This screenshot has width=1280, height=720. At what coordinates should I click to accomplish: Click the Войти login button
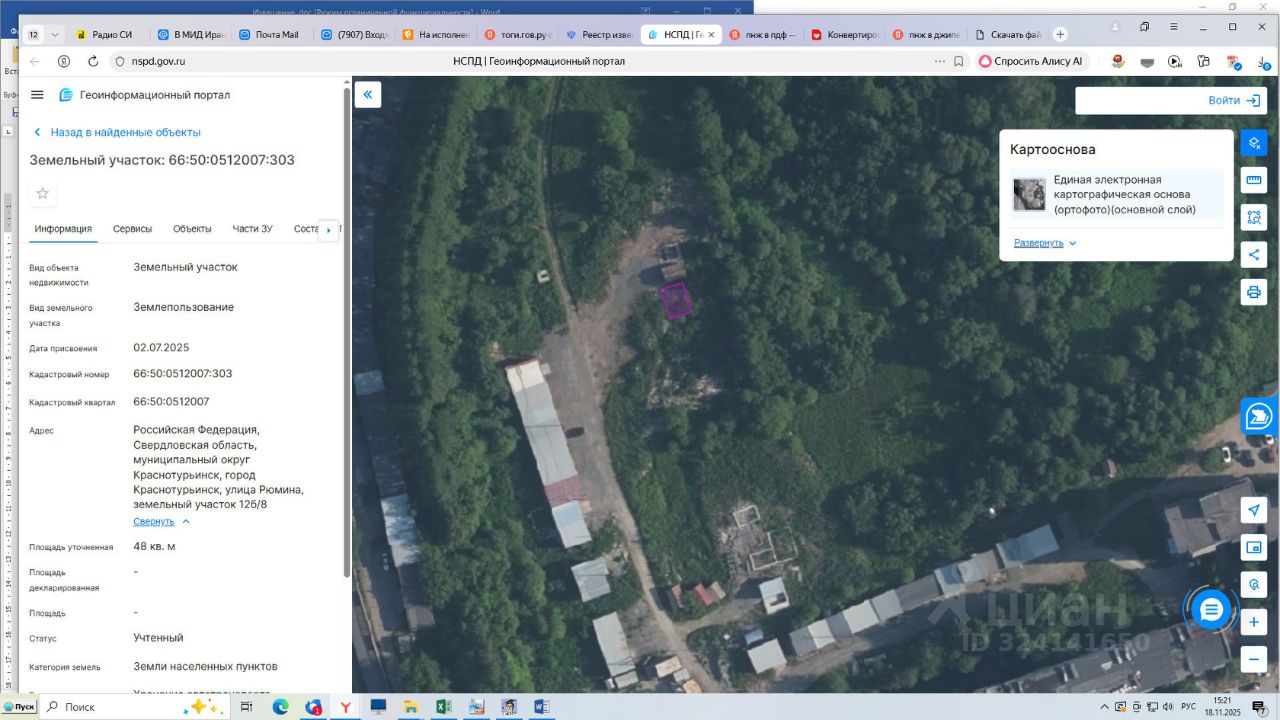(x=1233, y=100)
